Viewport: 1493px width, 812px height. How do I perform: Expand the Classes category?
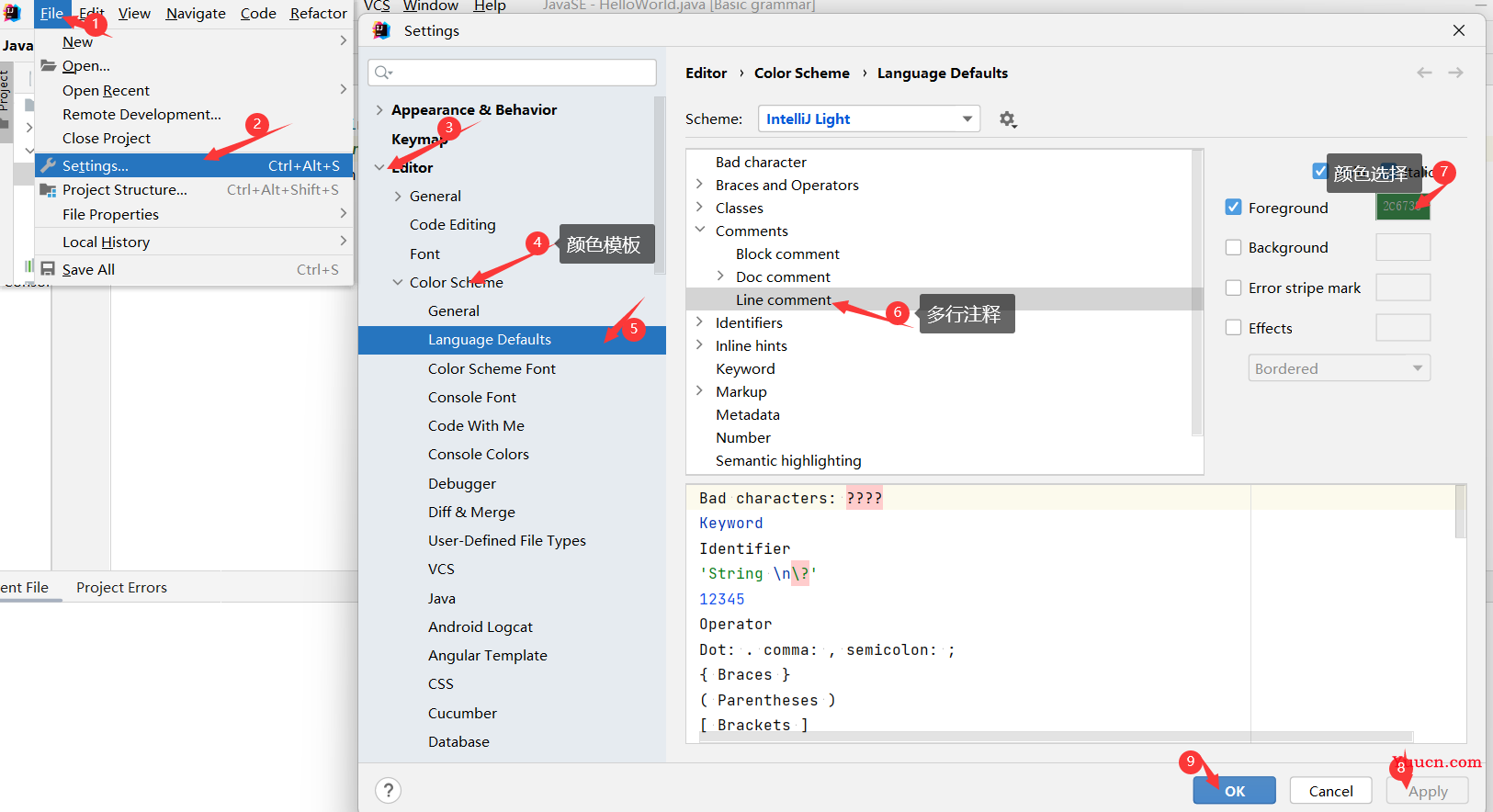699,208
